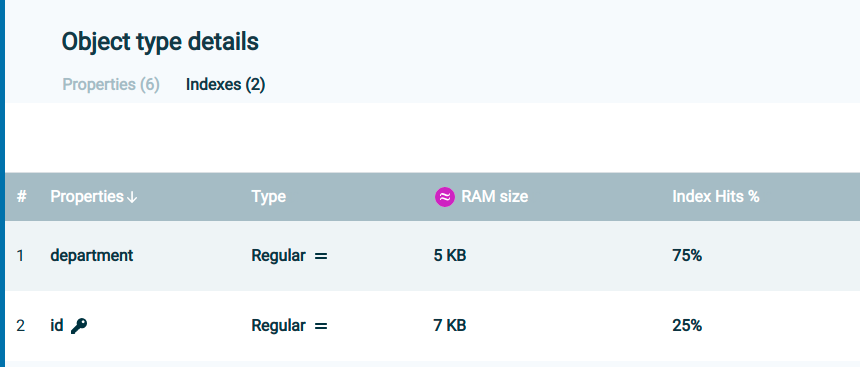Image resolution: width=860 pixels, height=367 pixels.
Task: Sort by the RAM size column header
Action: coord(495,196)
